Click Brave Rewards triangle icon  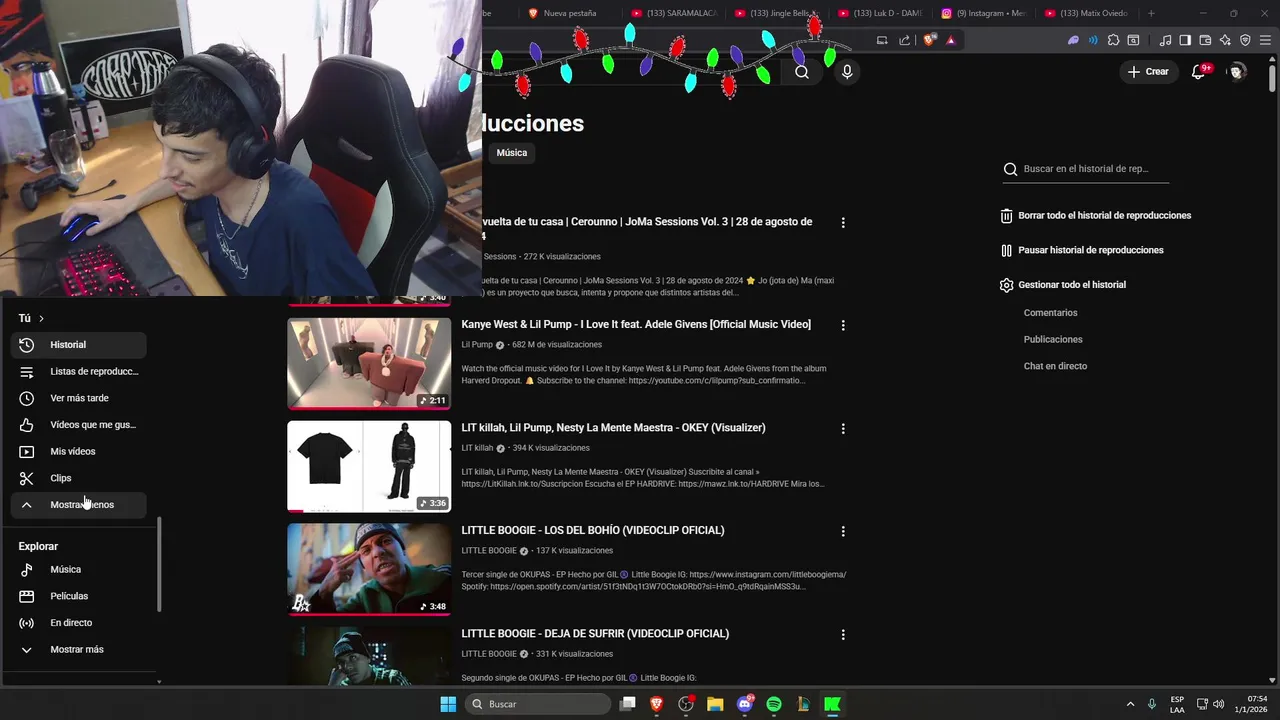pyautogui.click(x=950, y=41)
